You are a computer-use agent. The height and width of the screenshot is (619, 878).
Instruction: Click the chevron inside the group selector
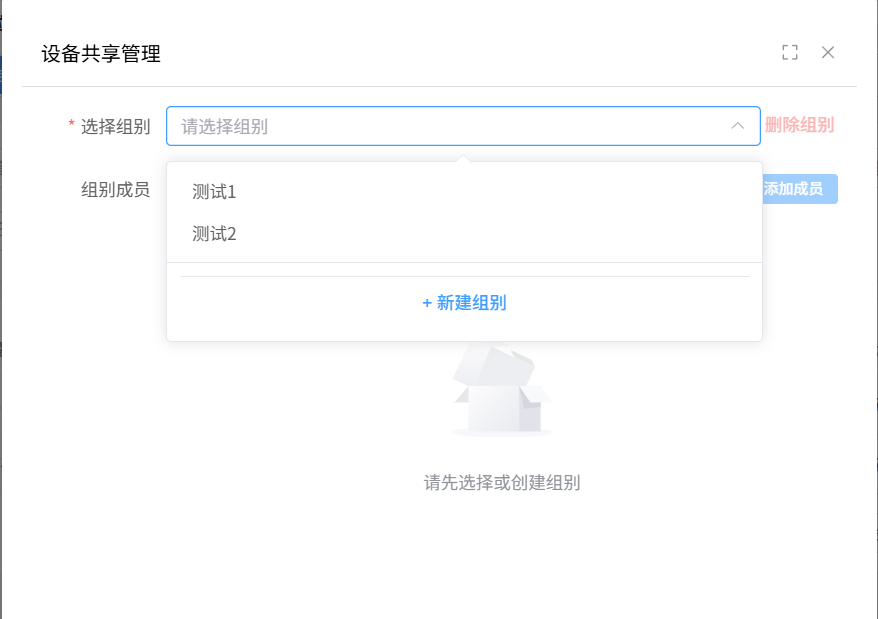point(737,125)
